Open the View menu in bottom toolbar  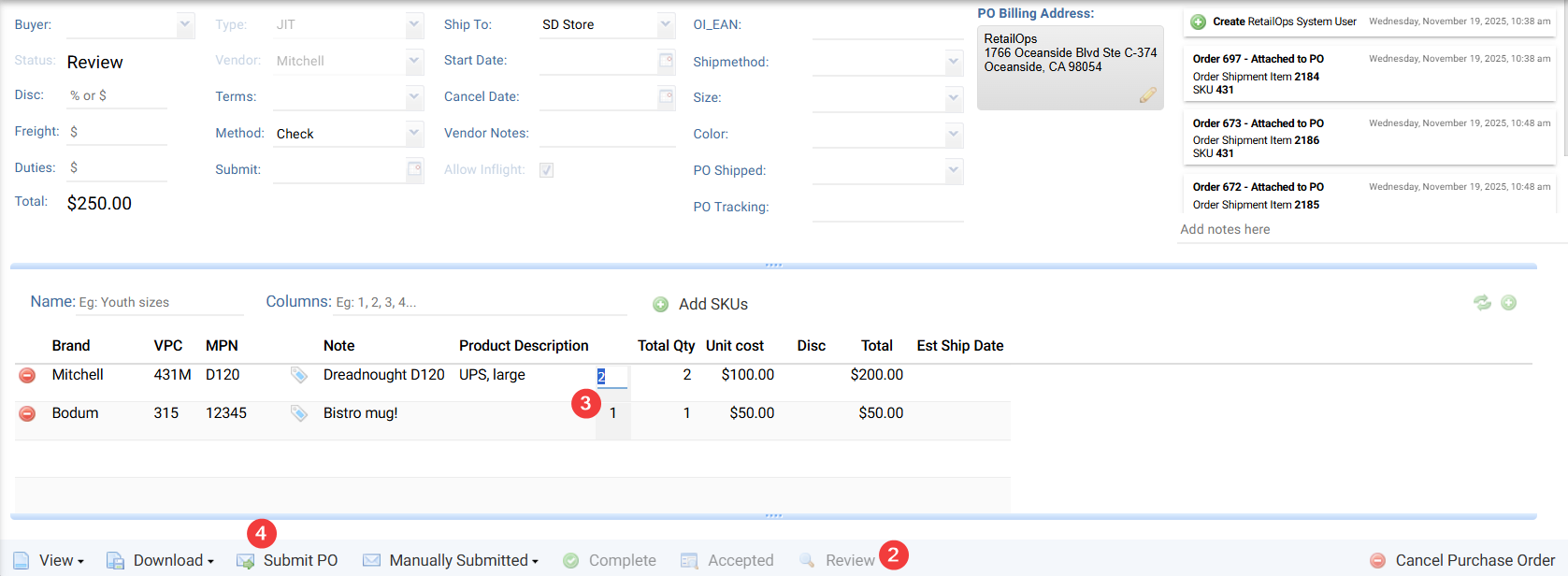[x=50, y=560]
